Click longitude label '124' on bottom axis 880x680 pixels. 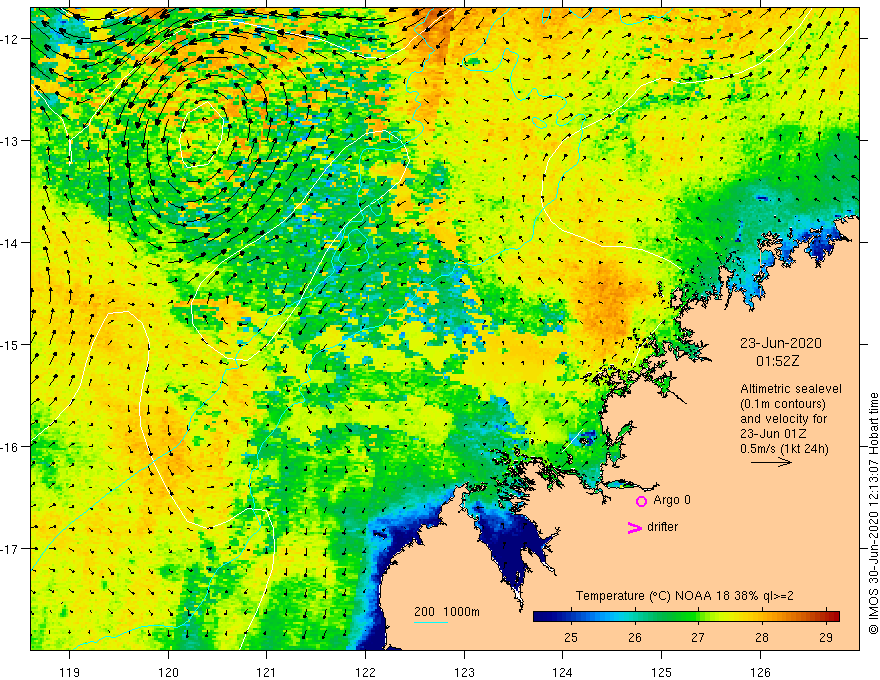click(x=563, y=672)
